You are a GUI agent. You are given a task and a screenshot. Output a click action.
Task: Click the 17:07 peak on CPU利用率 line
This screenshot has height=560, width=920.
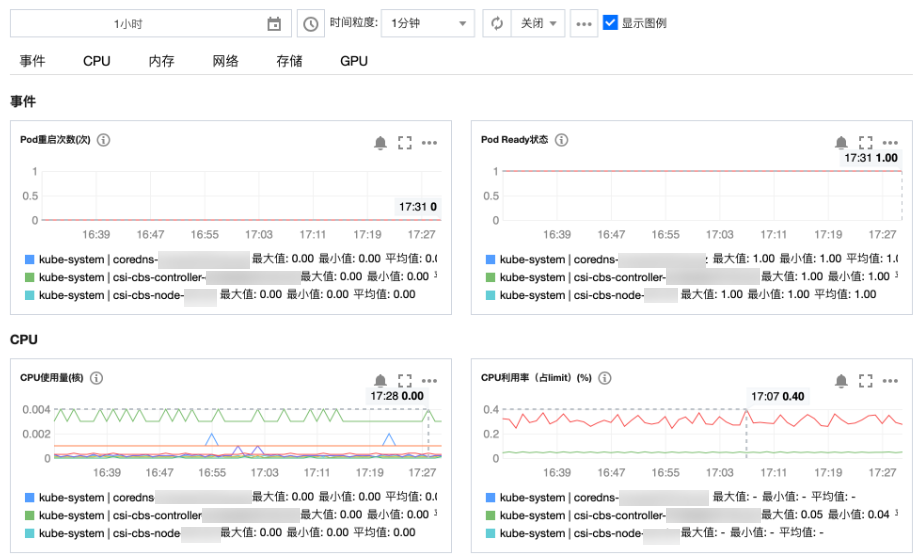point(746,411)
